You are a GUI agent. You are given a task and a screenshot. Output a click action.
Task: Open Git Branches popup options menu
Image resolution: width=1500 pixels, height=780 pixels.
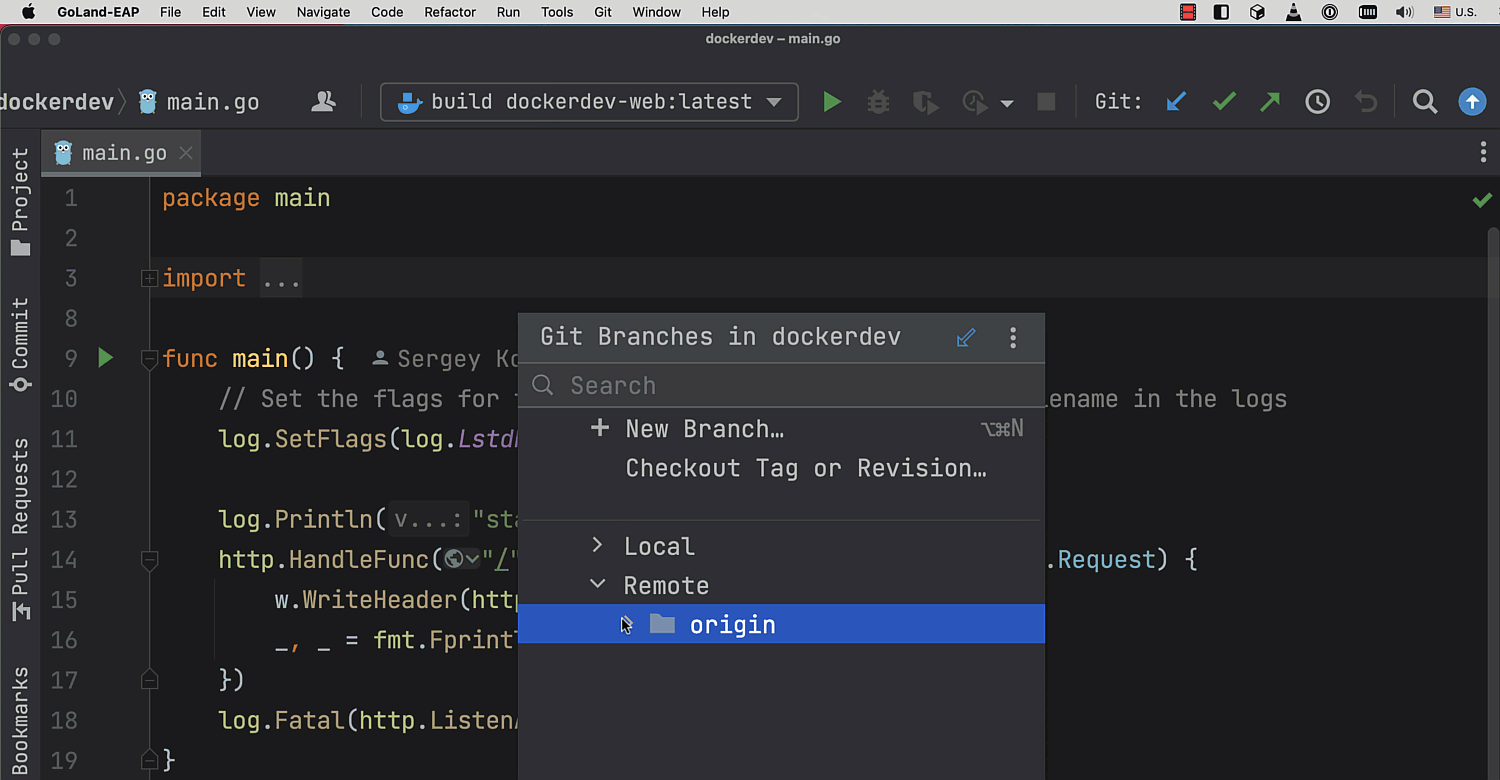pyautogui.click(x=1013, y=337)
